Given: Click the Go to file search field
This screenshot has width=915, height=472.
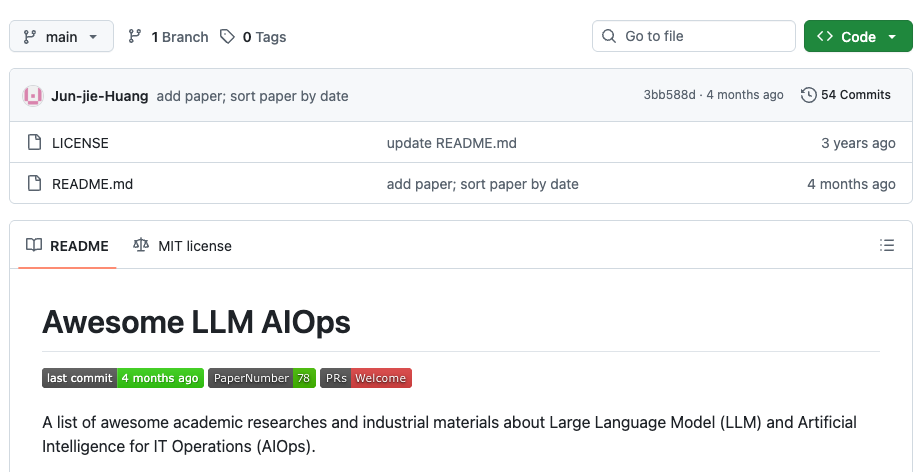Looking at the screenshot, I should (x=694, y=36).
